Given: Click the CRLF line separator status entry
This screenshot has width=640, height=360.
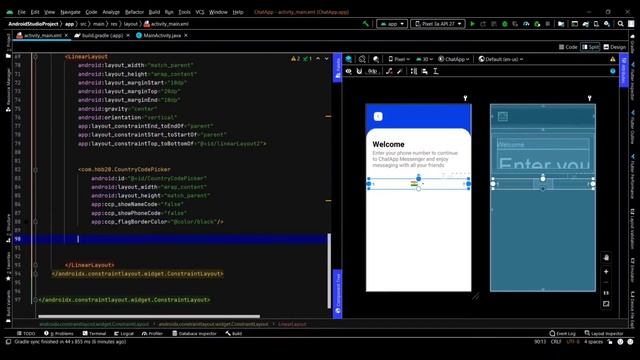Looking at the screenshot, I should 556,342.
